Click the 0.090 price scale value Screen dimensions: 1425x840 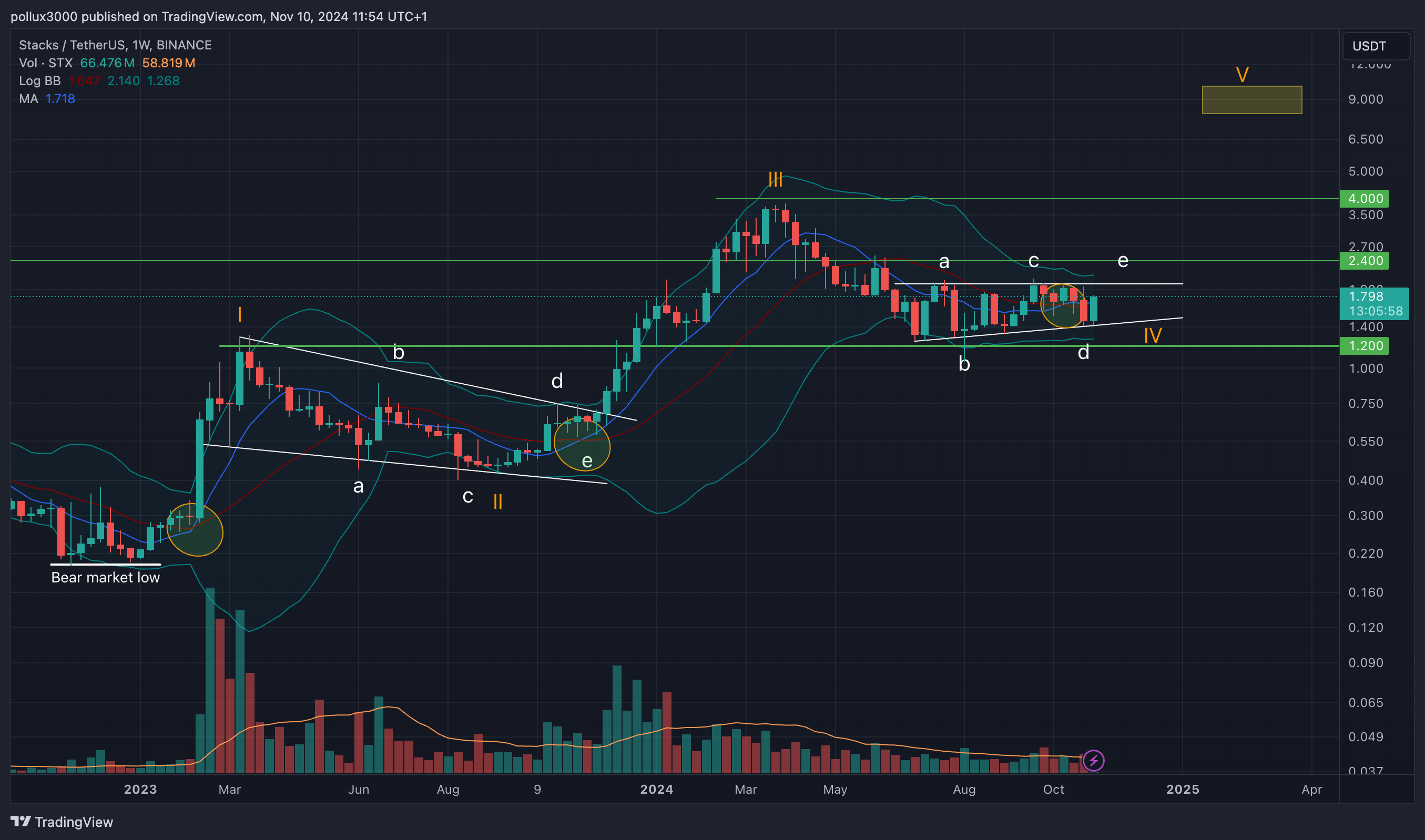(x=1366, y=663)
